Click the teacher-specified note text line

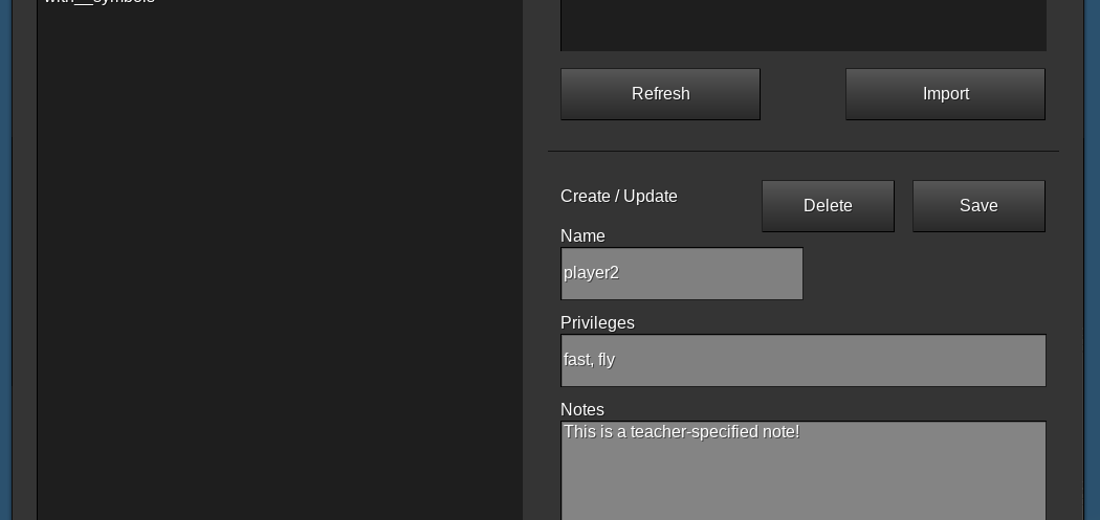coord(681,432)
